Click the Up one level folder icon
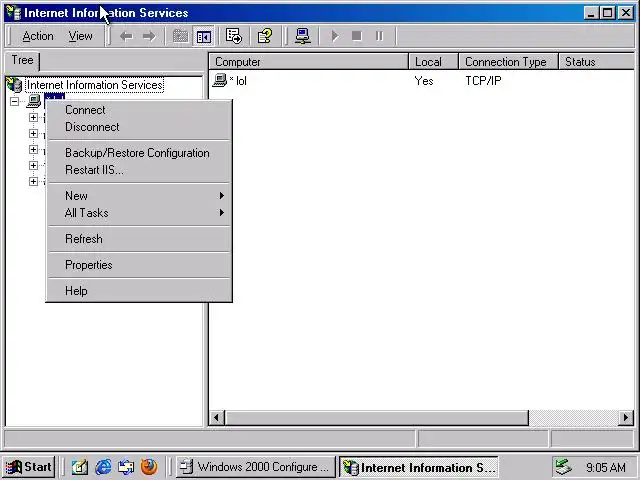This screenshot has width=640, height=480. tap(180, 36)
